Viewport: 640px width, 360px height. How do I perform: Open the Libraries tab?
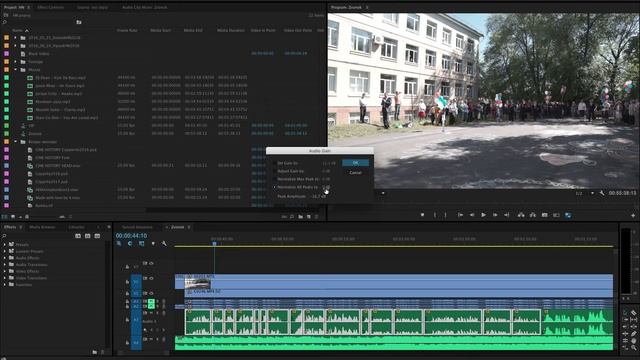coord(76,227)
